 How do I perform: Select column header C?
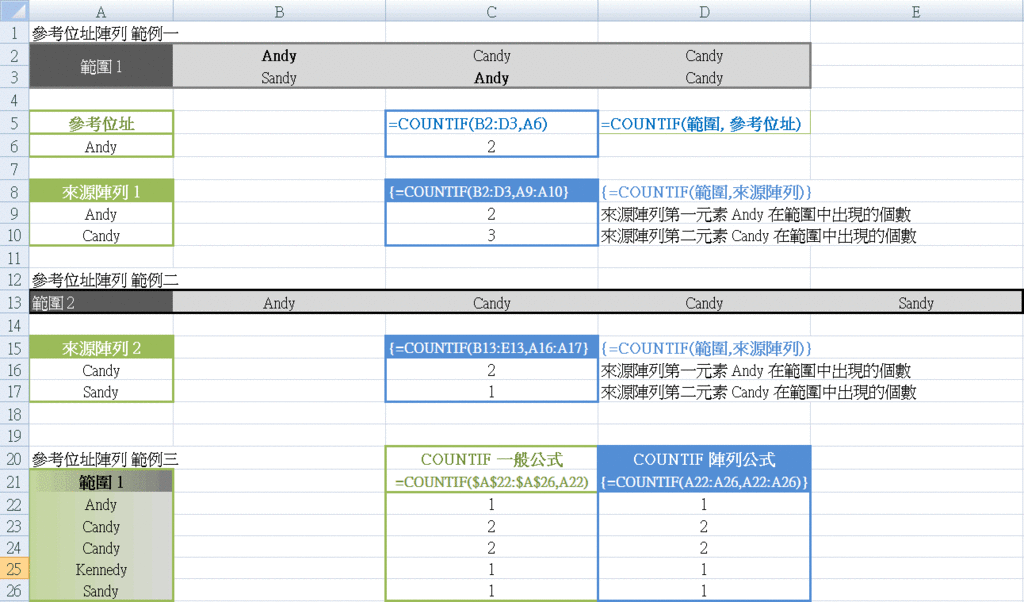coord(491,11)
